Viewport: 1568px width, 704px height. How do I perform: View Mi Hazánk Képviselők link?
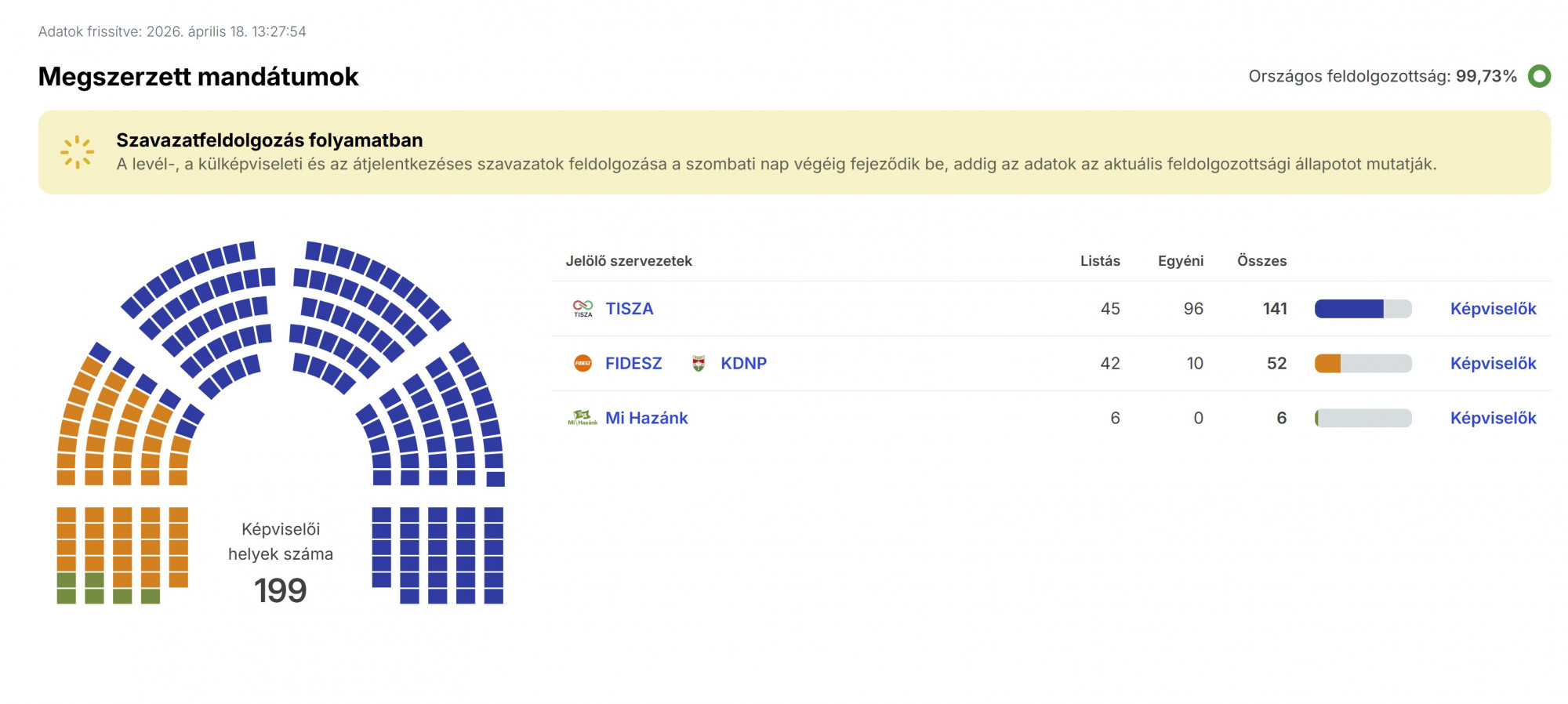1493,419
